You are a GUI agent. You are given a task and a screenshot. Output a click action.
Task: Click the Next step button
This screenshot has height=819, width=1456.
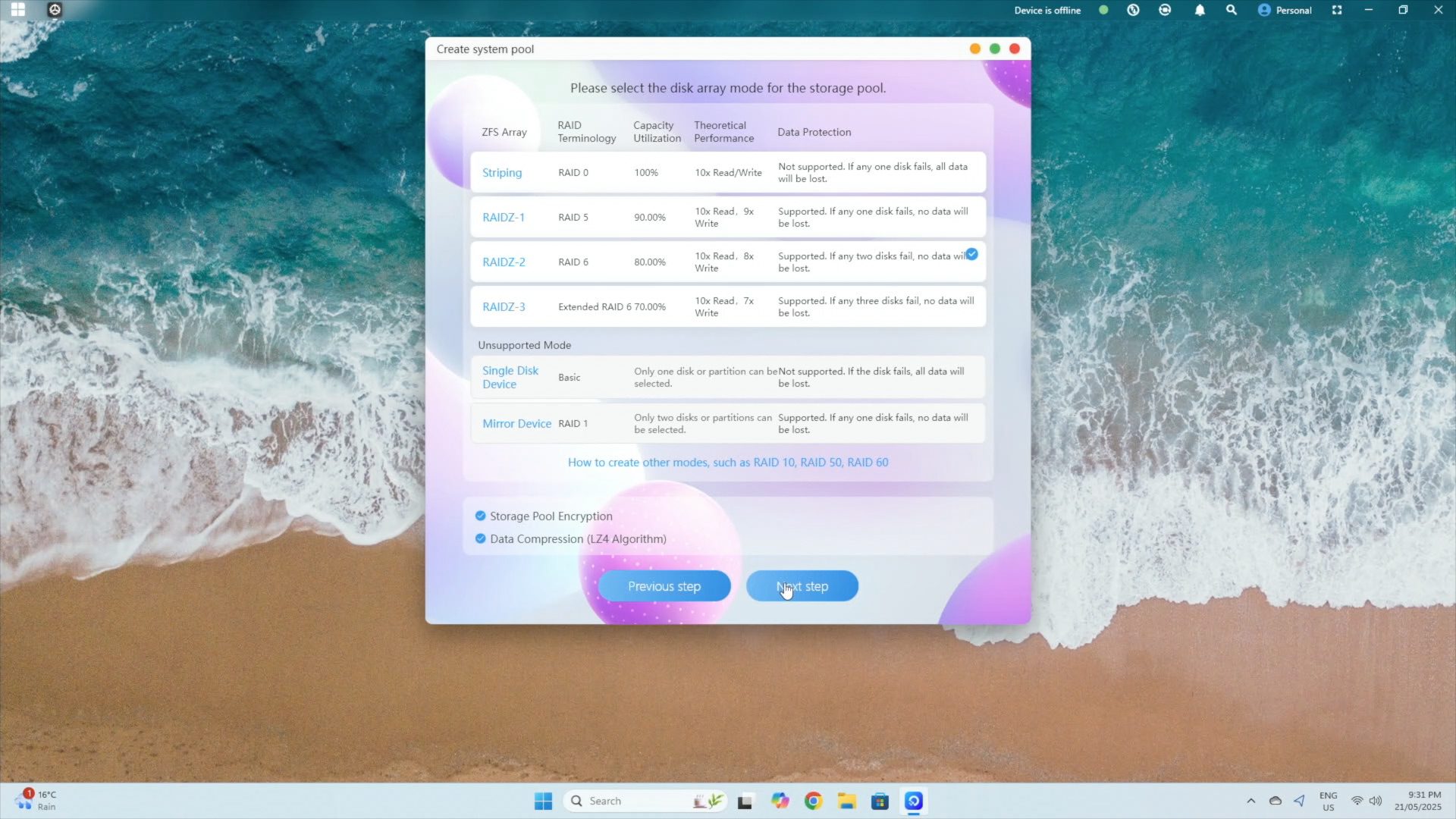coord(802,586)
